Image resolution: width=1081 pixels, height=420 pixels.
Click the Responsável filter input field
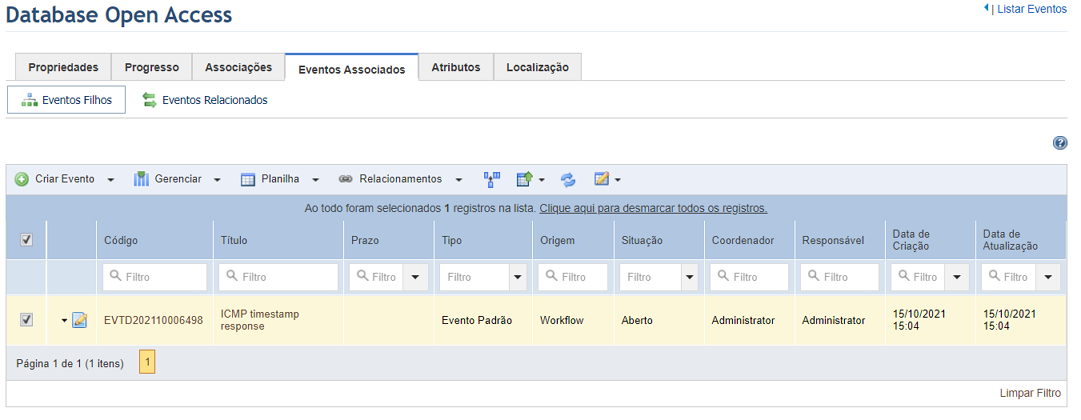pyautogui.click(x=840, y=277)
